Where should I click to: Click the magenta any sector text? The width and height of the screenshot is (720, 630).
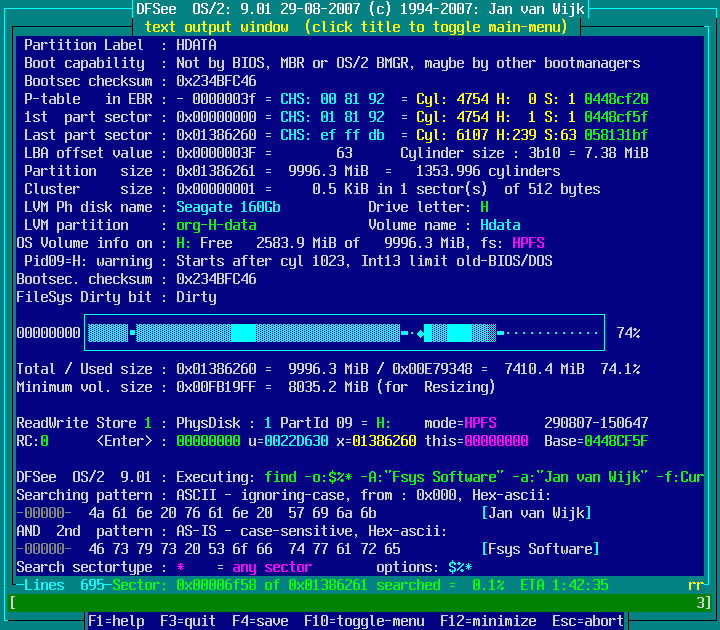point(272,567)
